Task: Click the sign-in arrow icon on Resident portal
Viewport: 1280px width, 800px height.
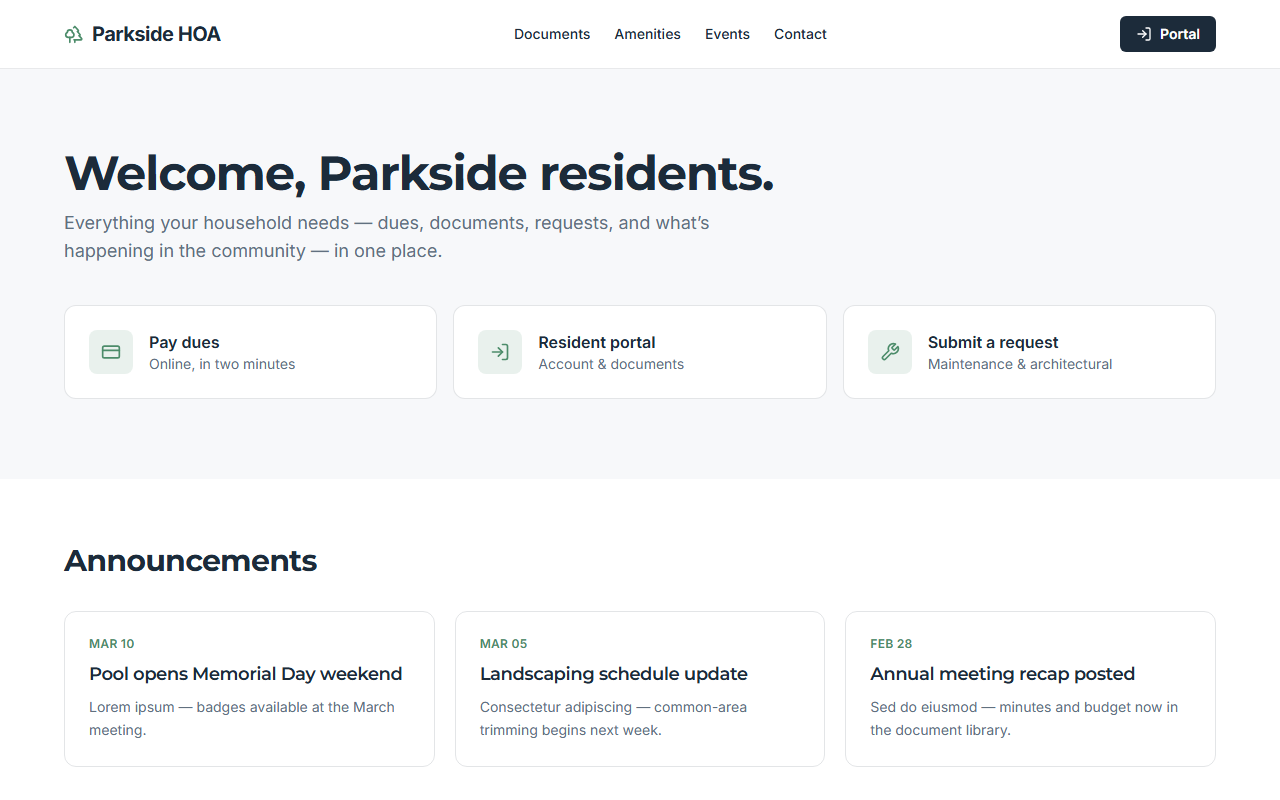Action: (x=500, y=352)
